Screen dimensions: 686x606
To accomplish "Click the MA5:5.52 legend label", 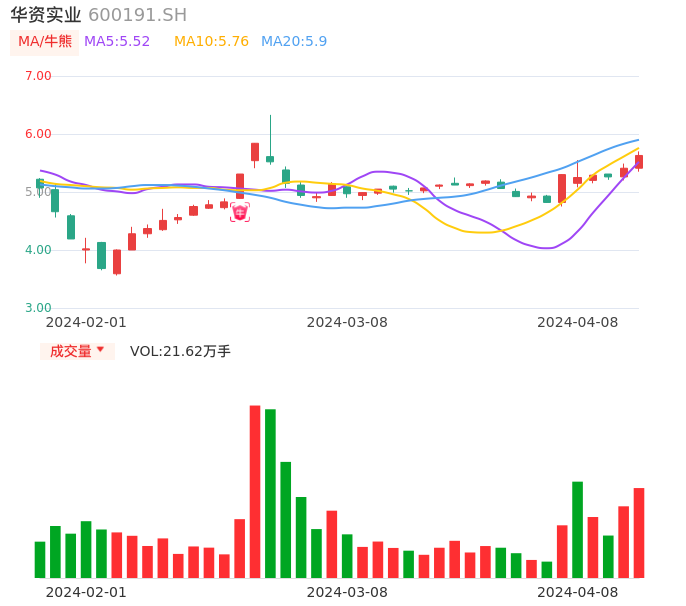I will tap(117, 42).
